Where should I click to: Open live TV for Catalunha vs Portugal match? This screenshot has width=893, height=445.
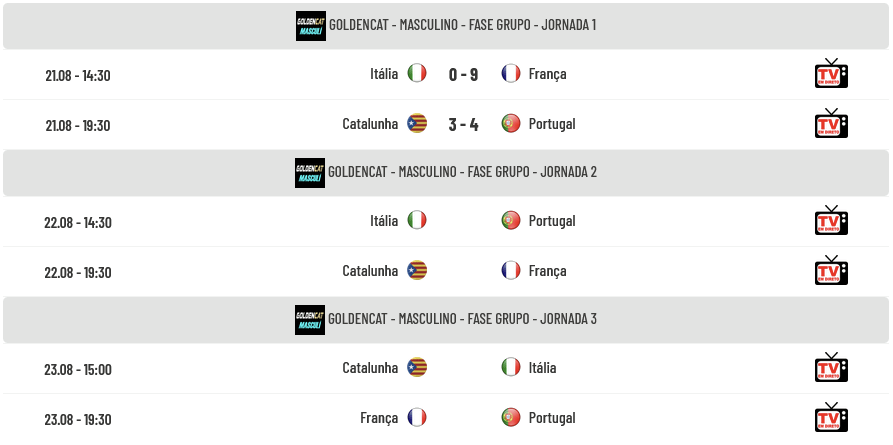coord(831,124)
